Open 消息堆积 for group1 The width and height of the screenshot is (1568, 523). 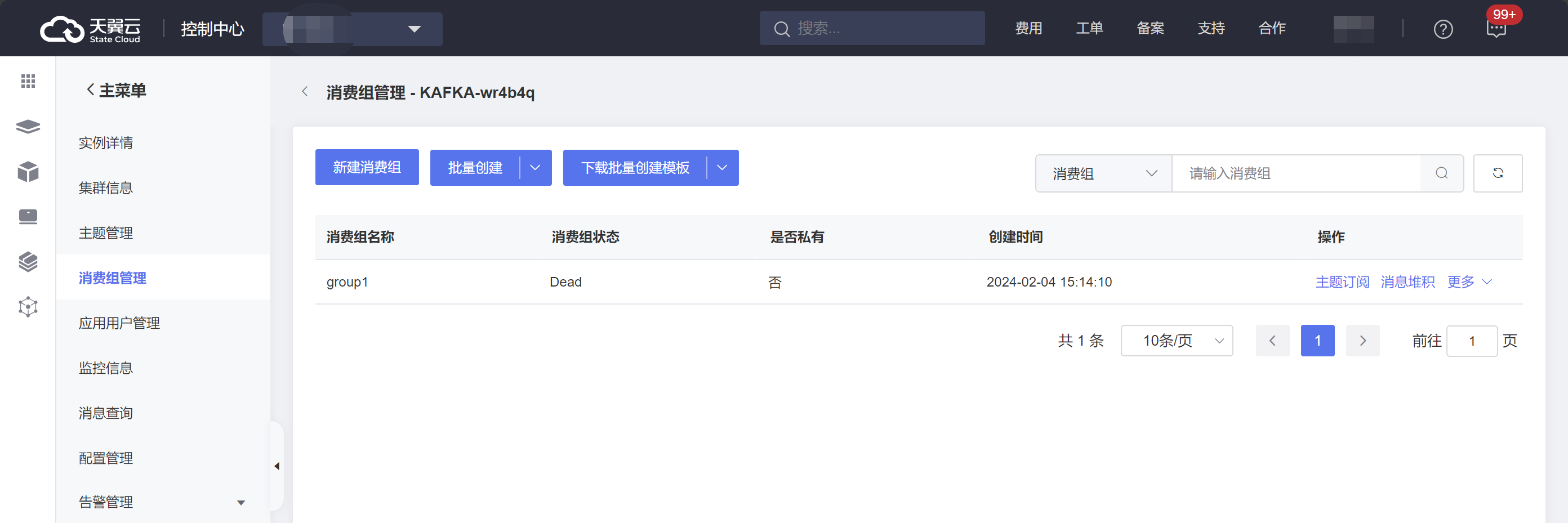pyautogui.click(x=1408, y=281)
